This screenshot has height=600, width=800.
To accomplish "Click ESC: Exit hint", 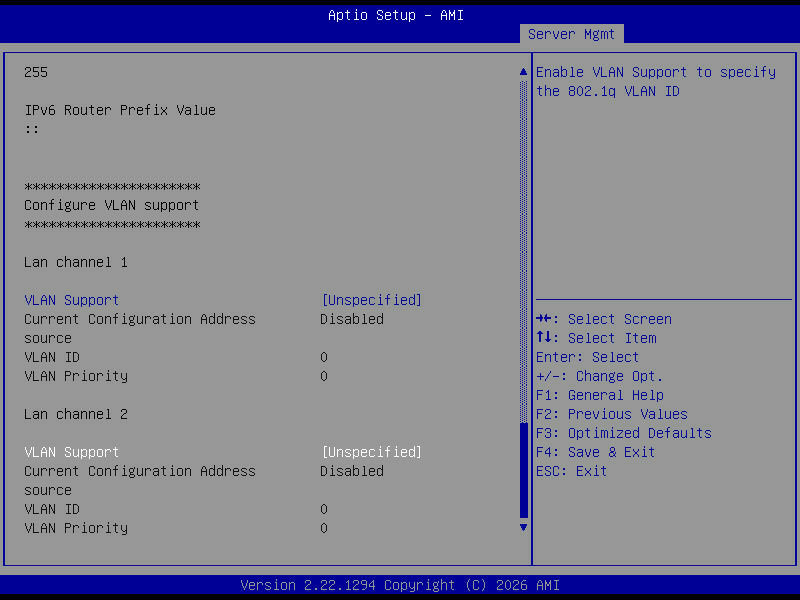I will point(571,471).
